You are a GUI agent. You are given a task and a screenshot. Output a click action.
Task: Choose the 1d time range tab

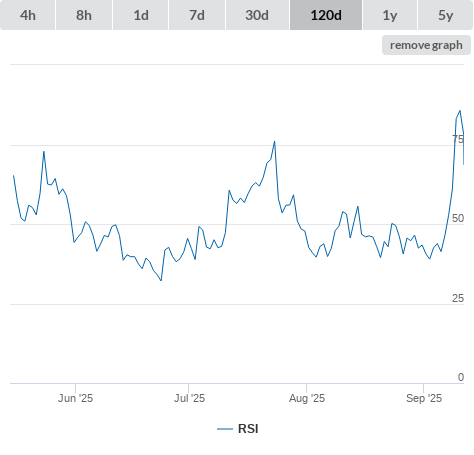[141, 15]
